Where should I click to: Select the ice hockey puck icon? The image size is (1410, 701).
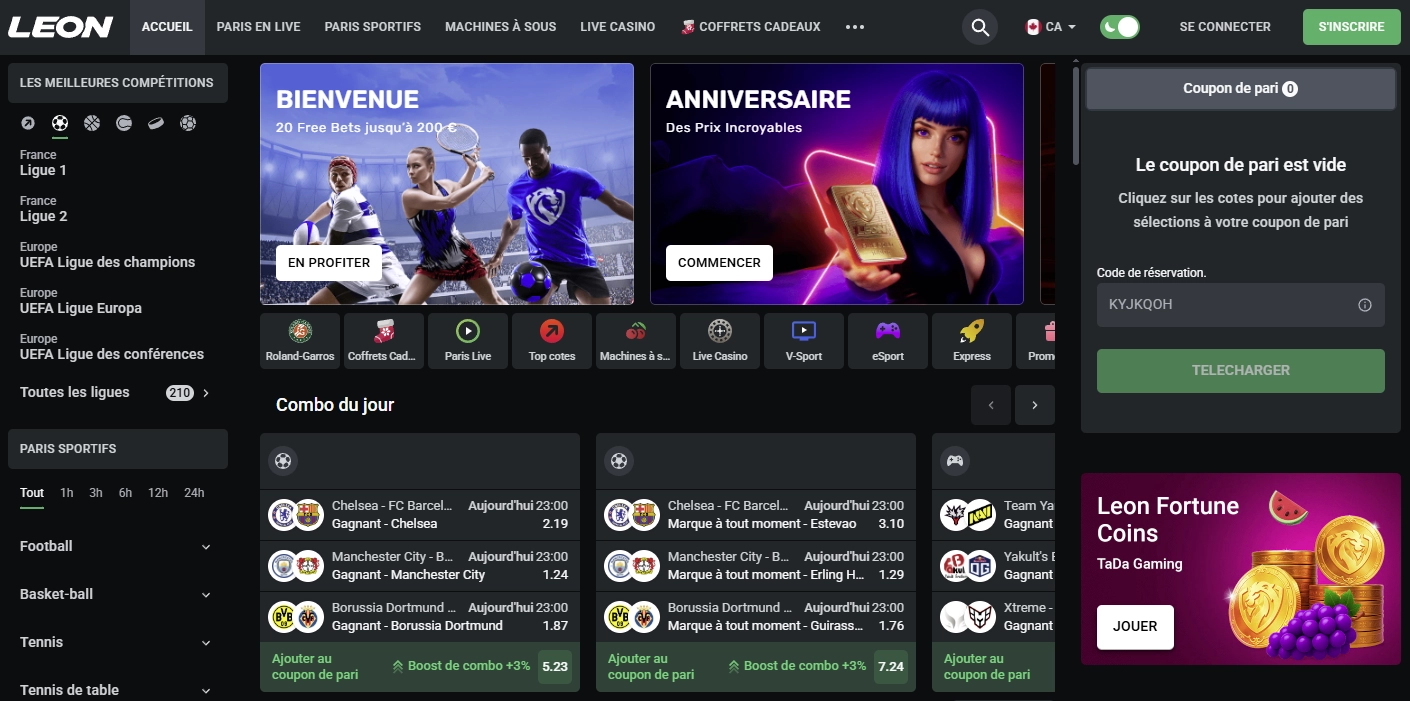[156, 123]
